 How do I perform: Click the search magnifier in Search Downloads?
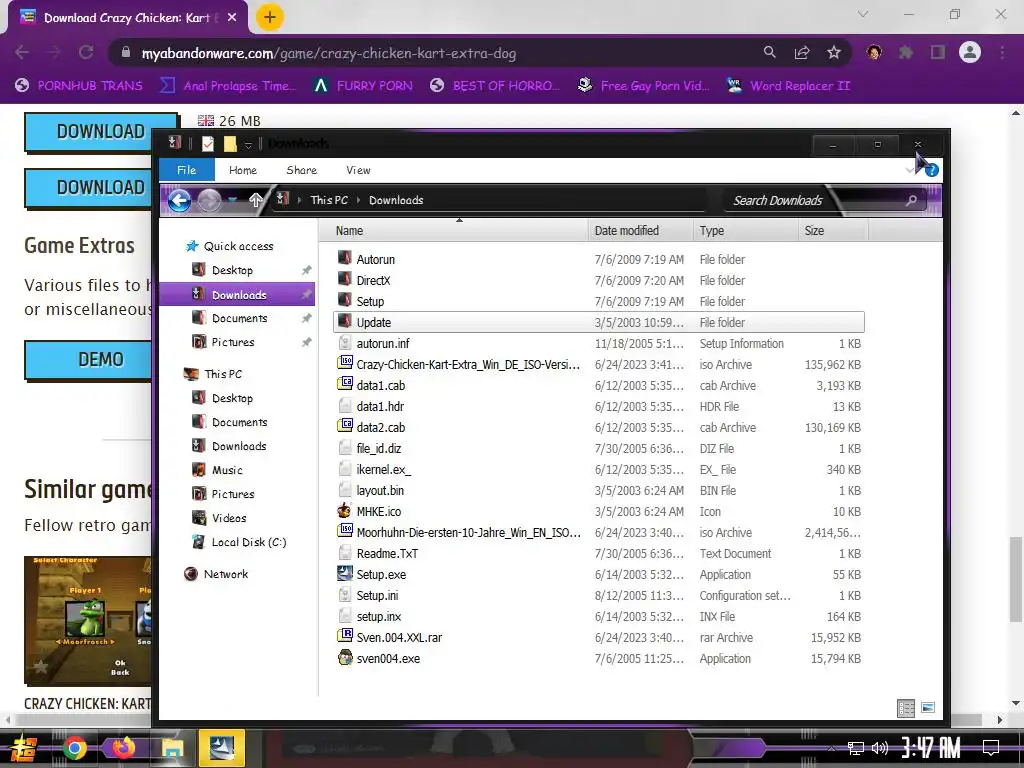tap(911, 200)
